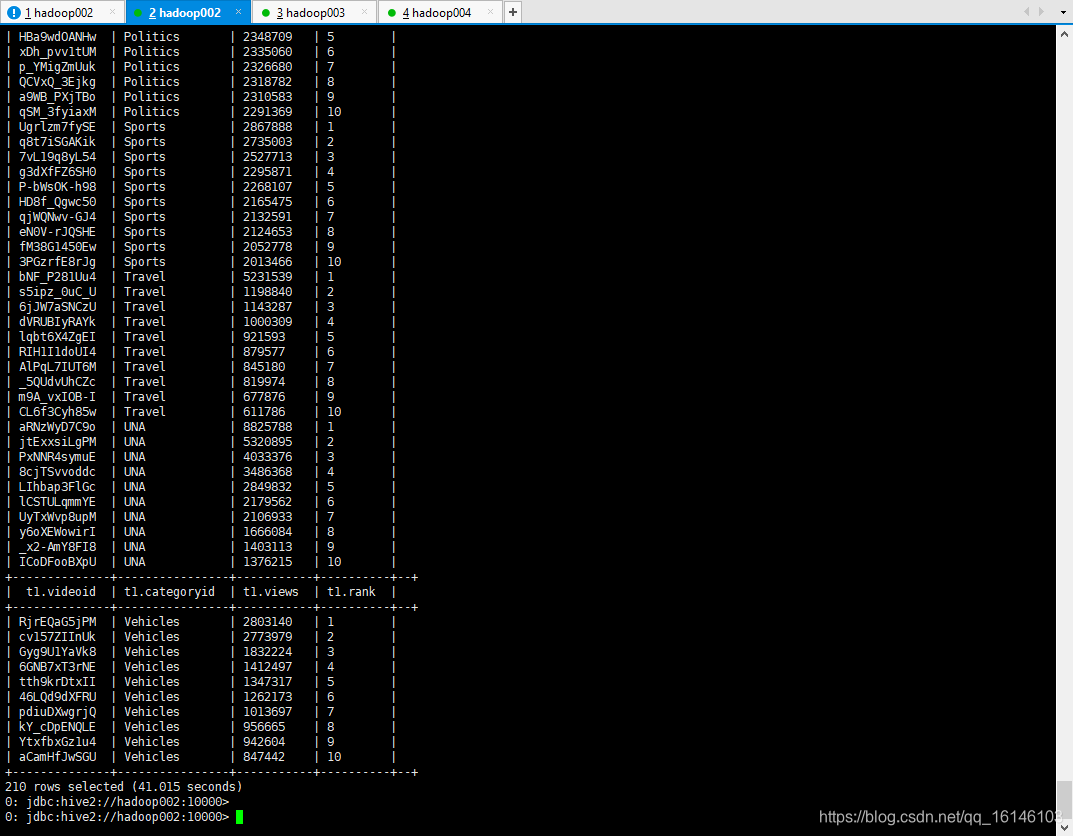Close the 2 hadoop002 session tab

click(x=238, y=12)
